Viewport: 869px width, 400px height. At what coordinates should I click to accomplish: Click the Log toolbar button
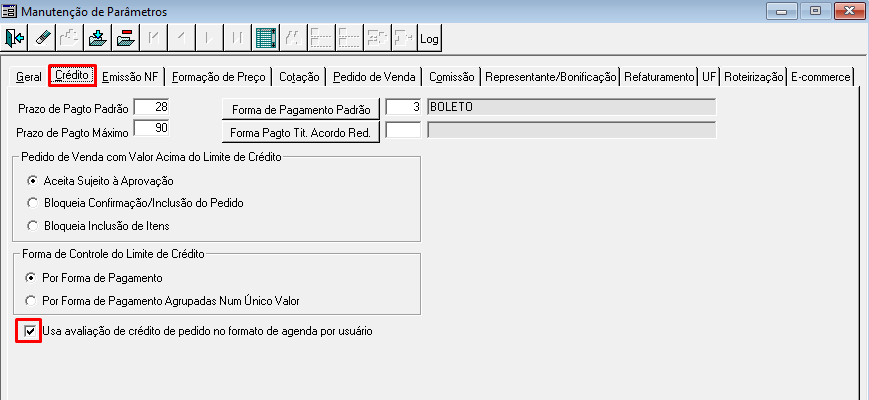(x=430, y=38)
